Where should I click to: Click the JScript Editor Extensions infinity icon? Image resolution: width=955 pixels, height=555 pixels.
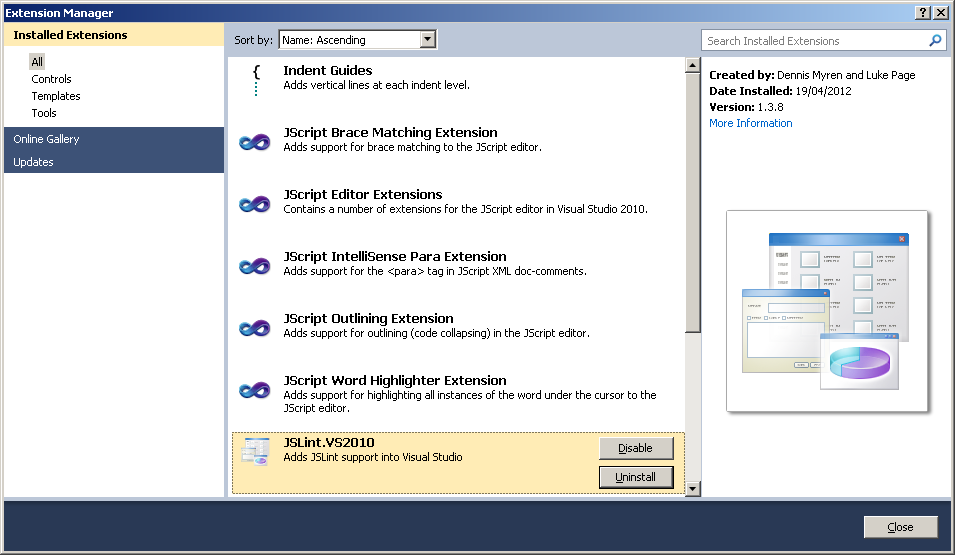coord(255,204)
